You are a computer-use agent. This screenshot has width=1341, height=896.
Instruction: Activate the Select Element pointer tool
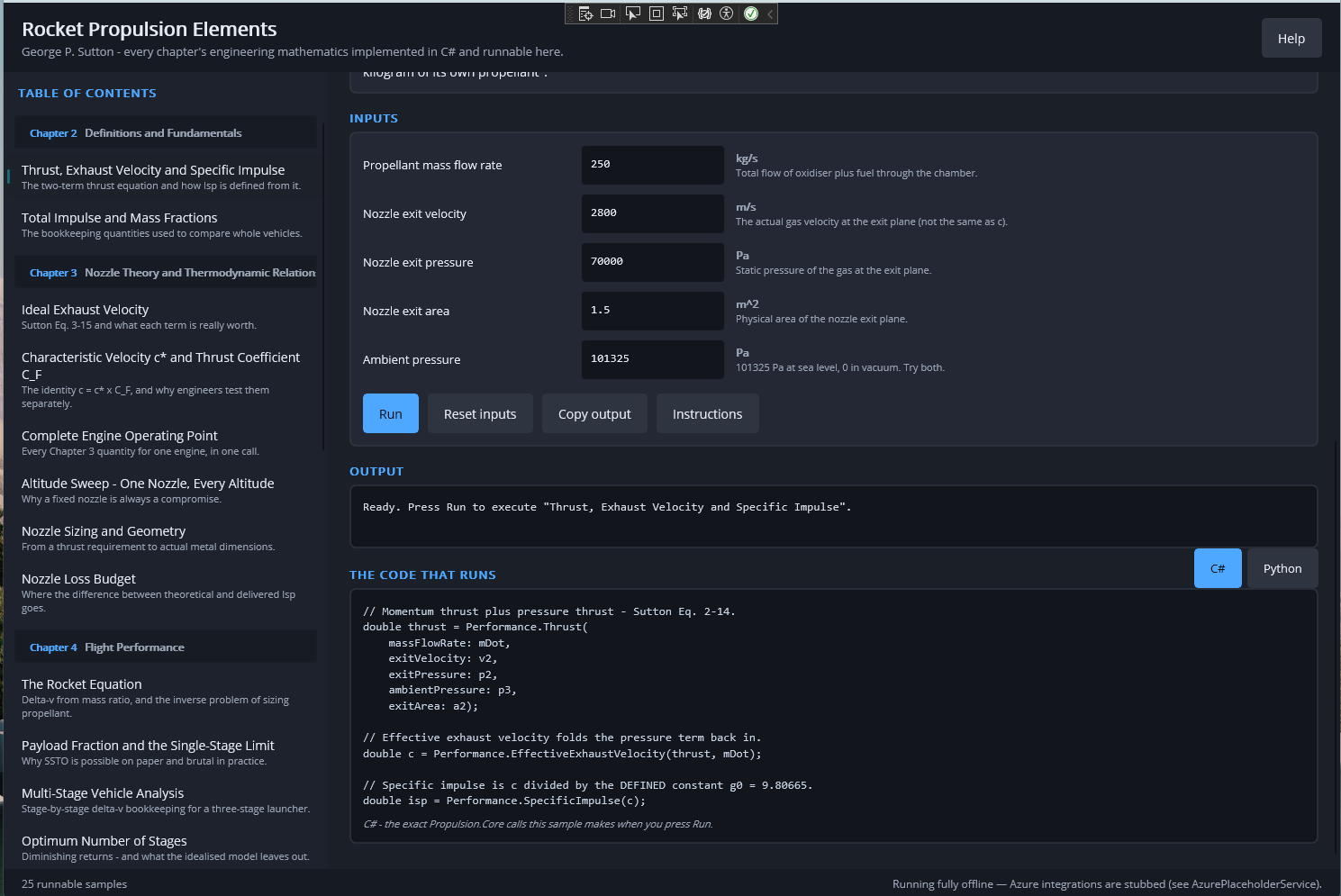(633, 14)
